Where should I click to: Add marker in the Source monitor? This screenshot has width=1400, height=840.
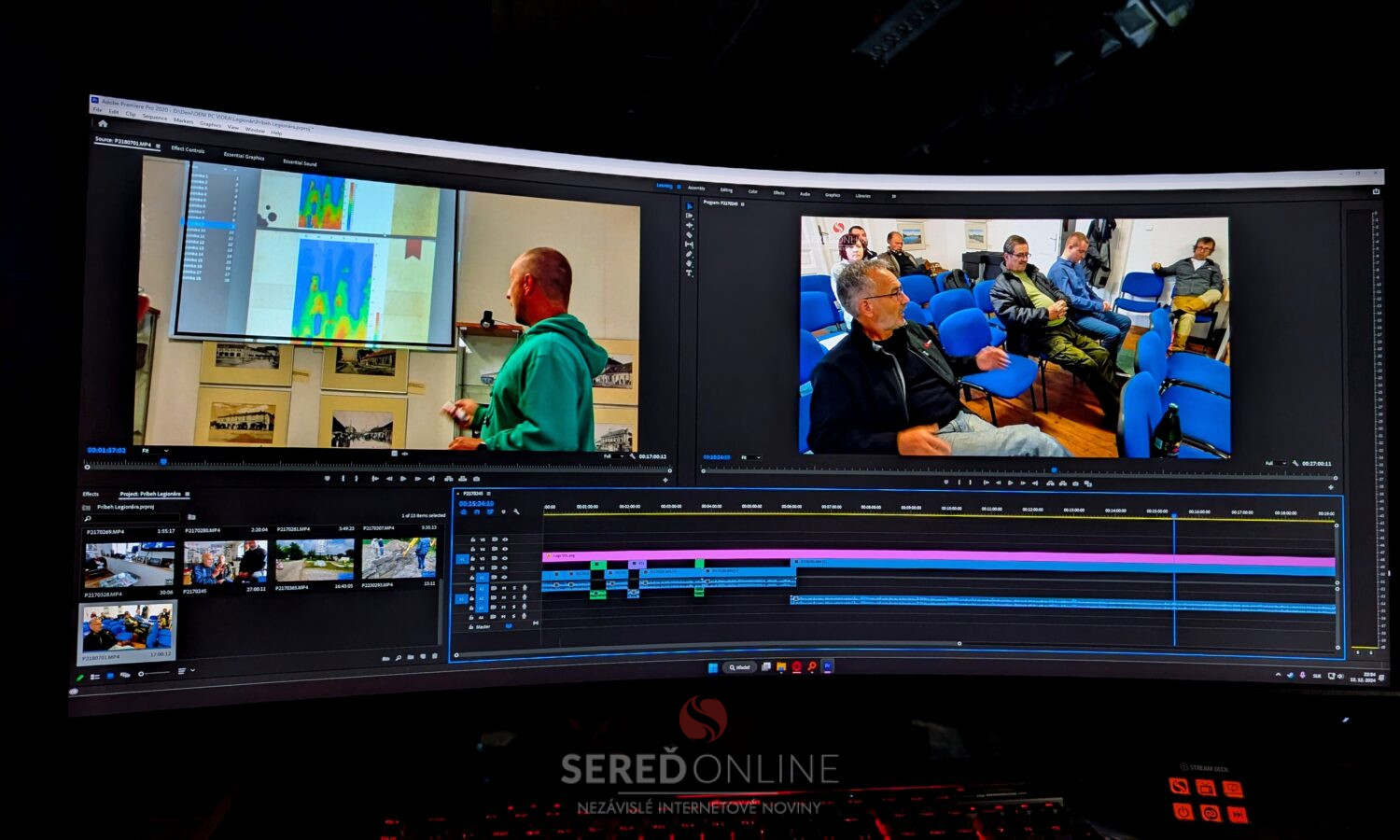pos(328,479)
